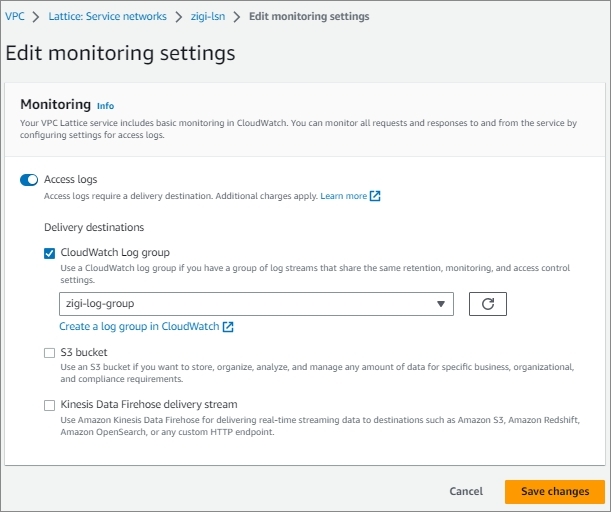Open Create a log group in CloudWatch
The width and height of the screenshot is (611, 512).
[x=139, y=327]
